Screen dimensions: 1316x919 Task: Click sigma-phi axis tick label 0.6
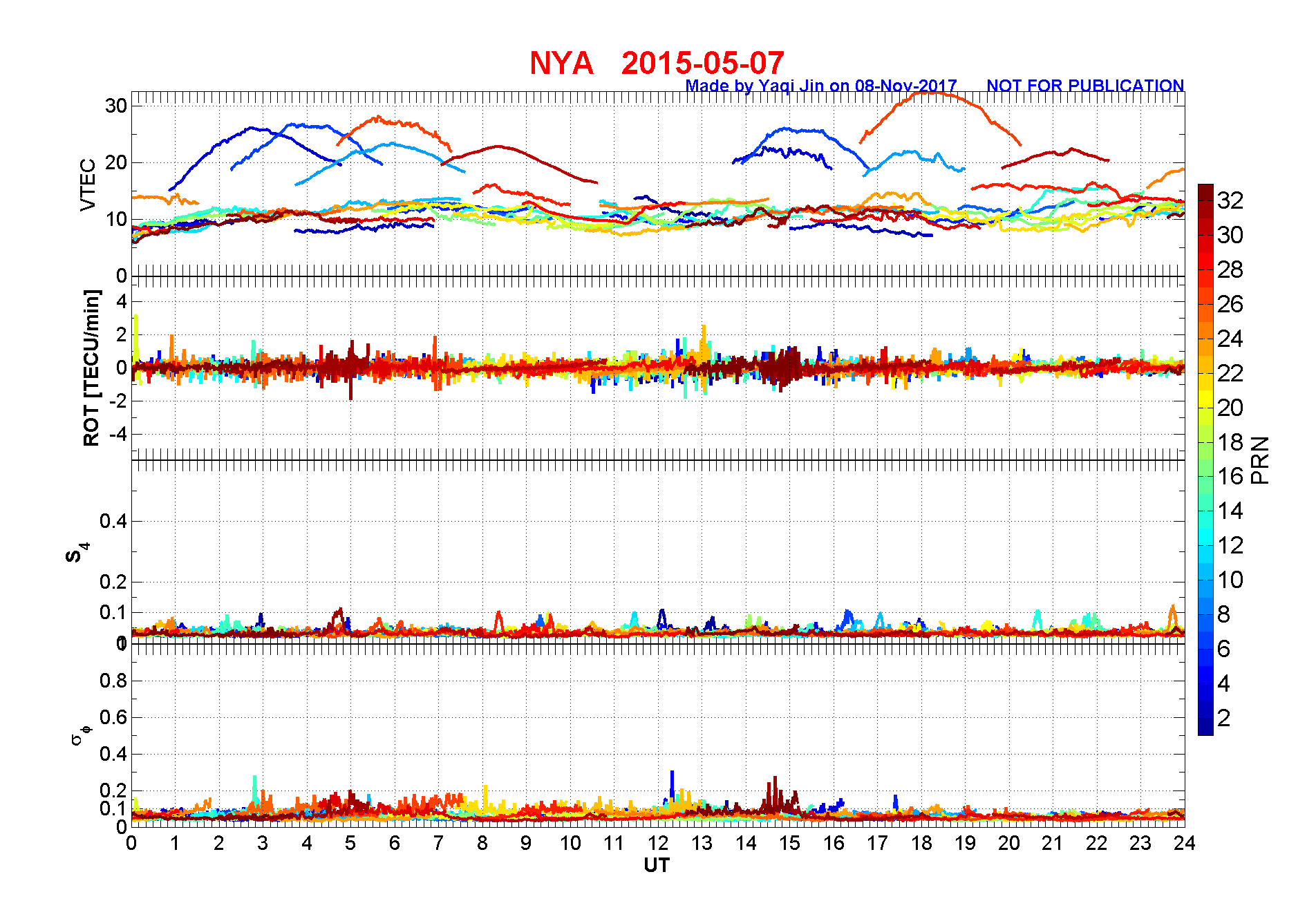click(x=113, y=717)
